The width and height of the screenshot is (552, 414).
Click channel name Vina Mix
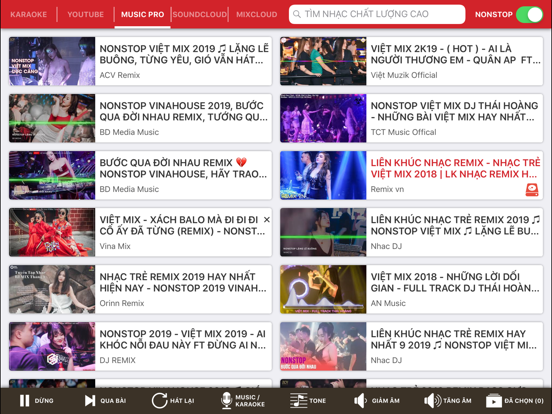tap(115, 246)
